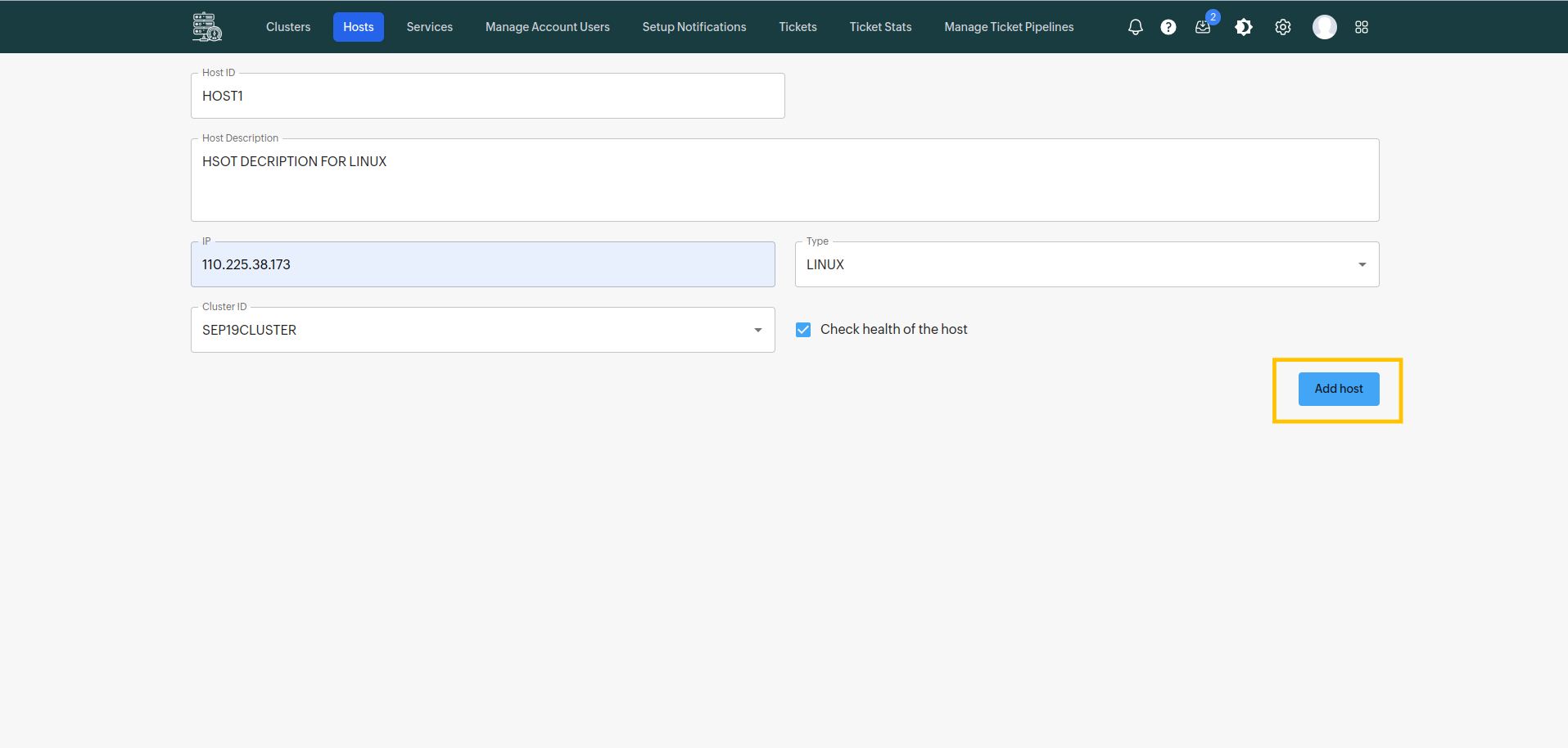The width and height of the screenshot is (1568, 748).
Task: Open Manage Account Users
Action: [548, 27]
